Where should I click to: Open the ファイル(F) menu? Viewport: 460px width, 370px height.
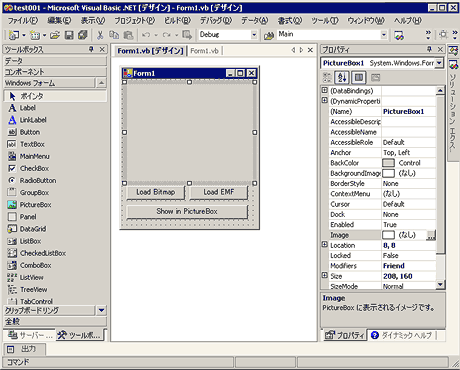(x=23, y=21)
